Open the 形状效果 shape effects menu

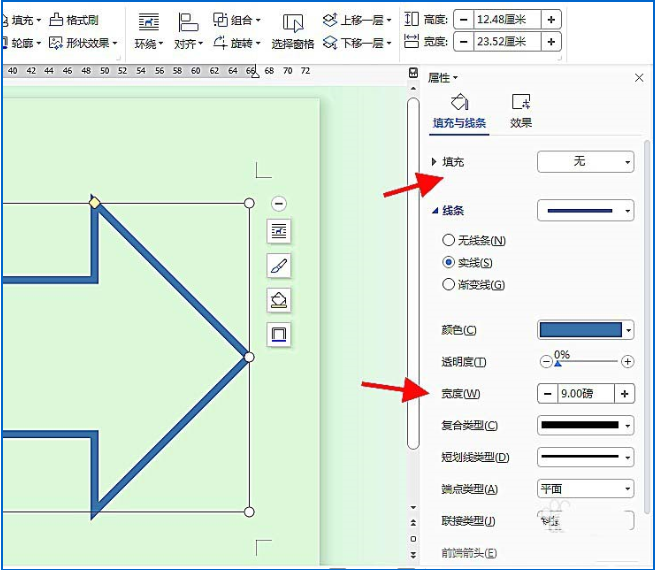point(83,43)
